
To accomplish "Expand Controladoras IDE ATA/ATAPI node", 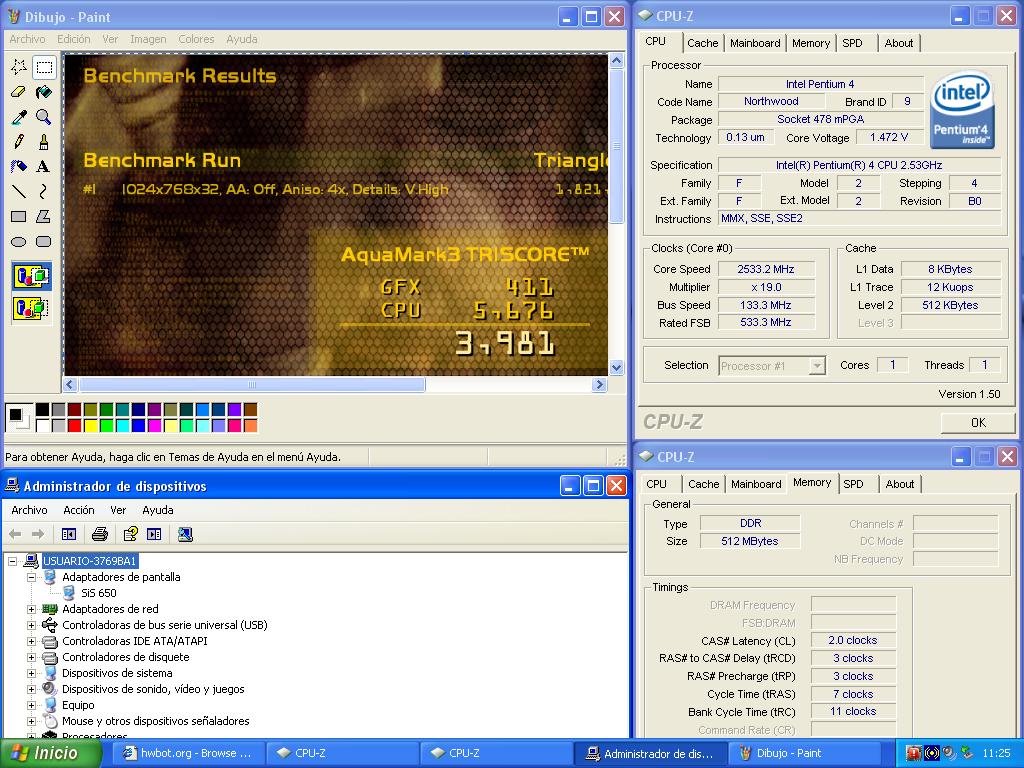I will tap(31, 641).
